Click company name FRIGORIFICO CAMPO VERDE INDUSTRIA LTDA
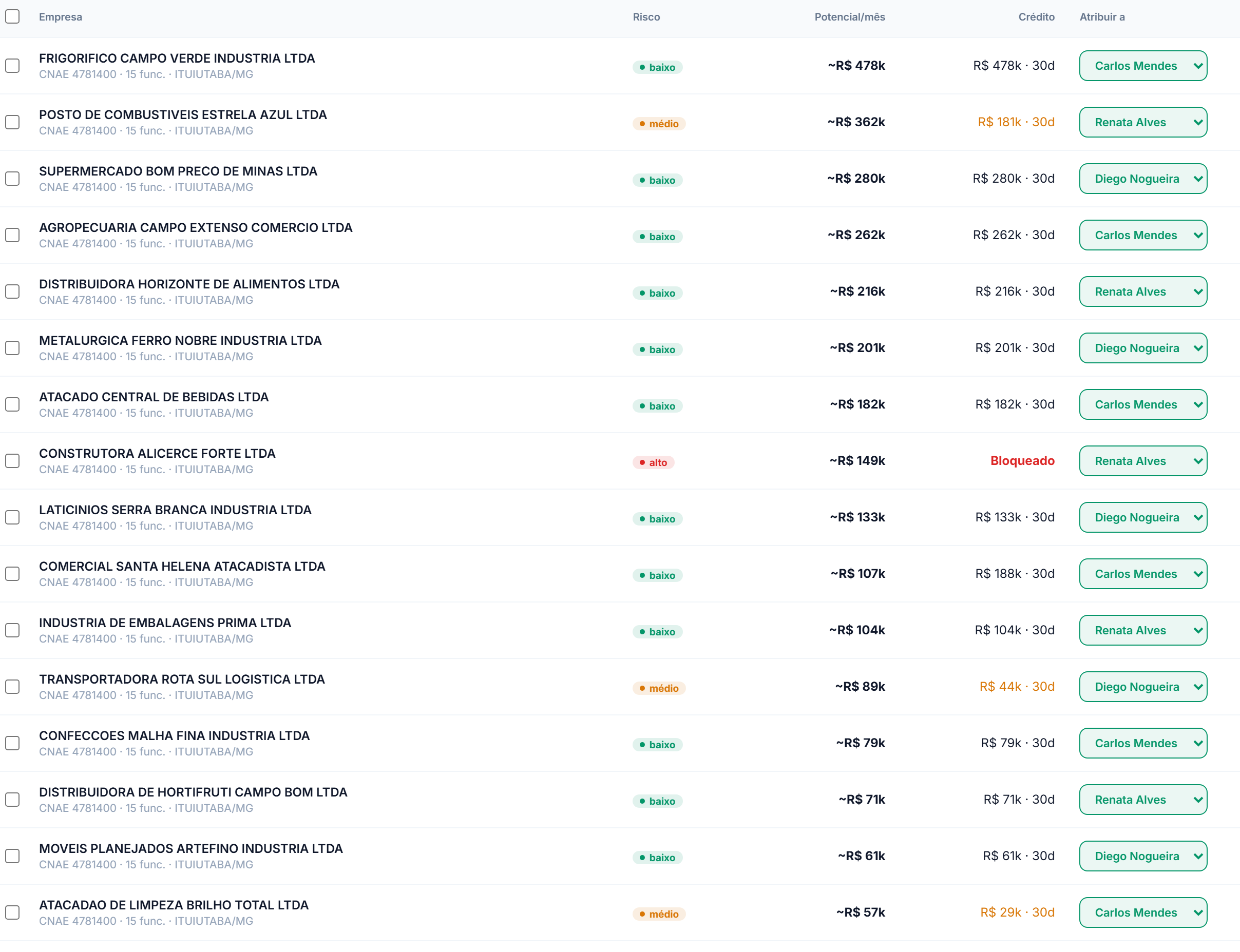 click(177, 59)
